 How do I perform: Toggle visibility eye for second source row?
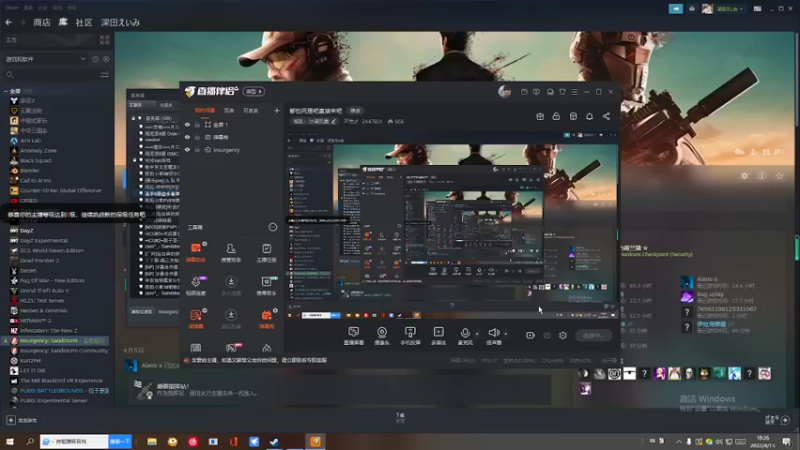click(x=187, y=137)
